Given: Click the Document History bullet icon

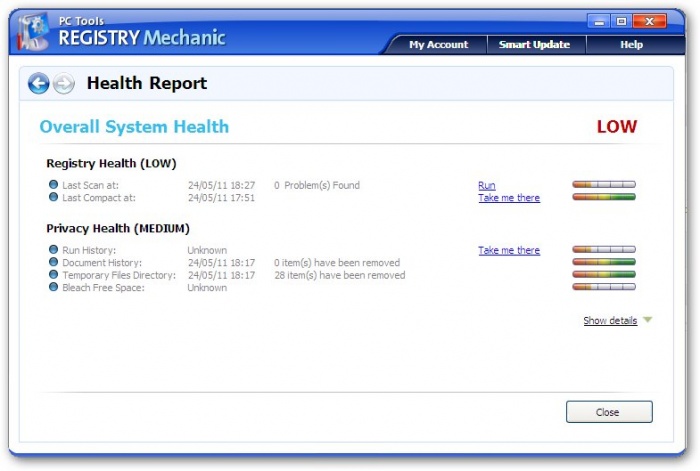Looking at the screenshot, I should (54, 262).
